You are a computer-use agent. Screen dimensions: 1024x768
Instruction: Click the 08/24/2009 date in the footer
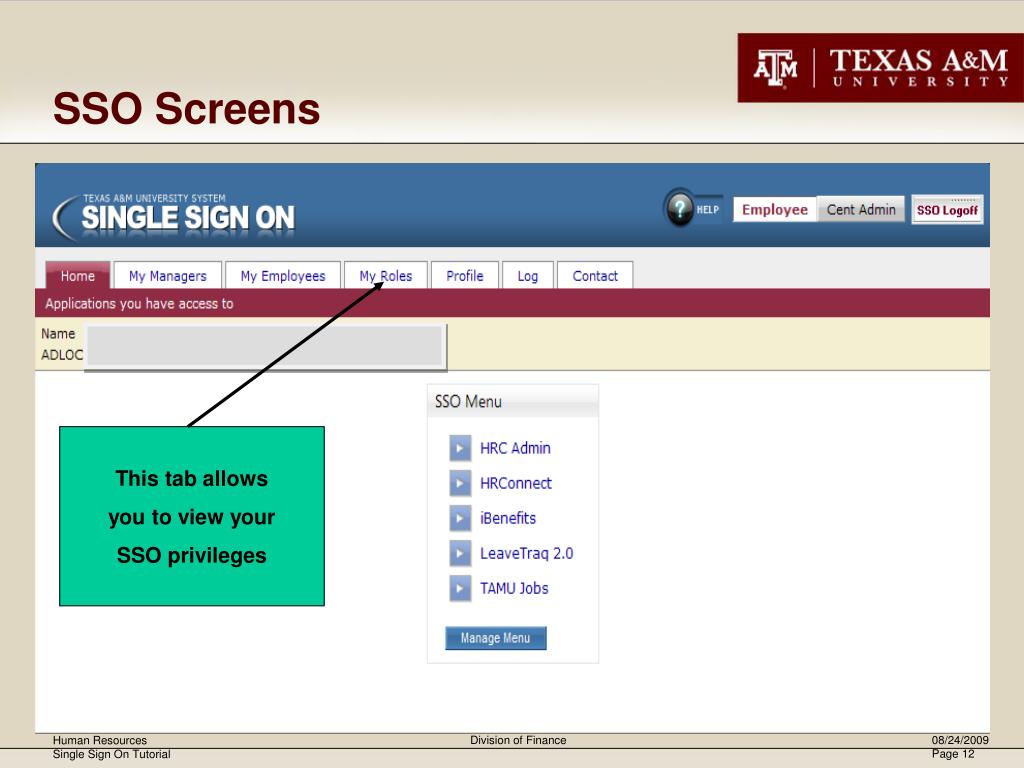(960, 740)
